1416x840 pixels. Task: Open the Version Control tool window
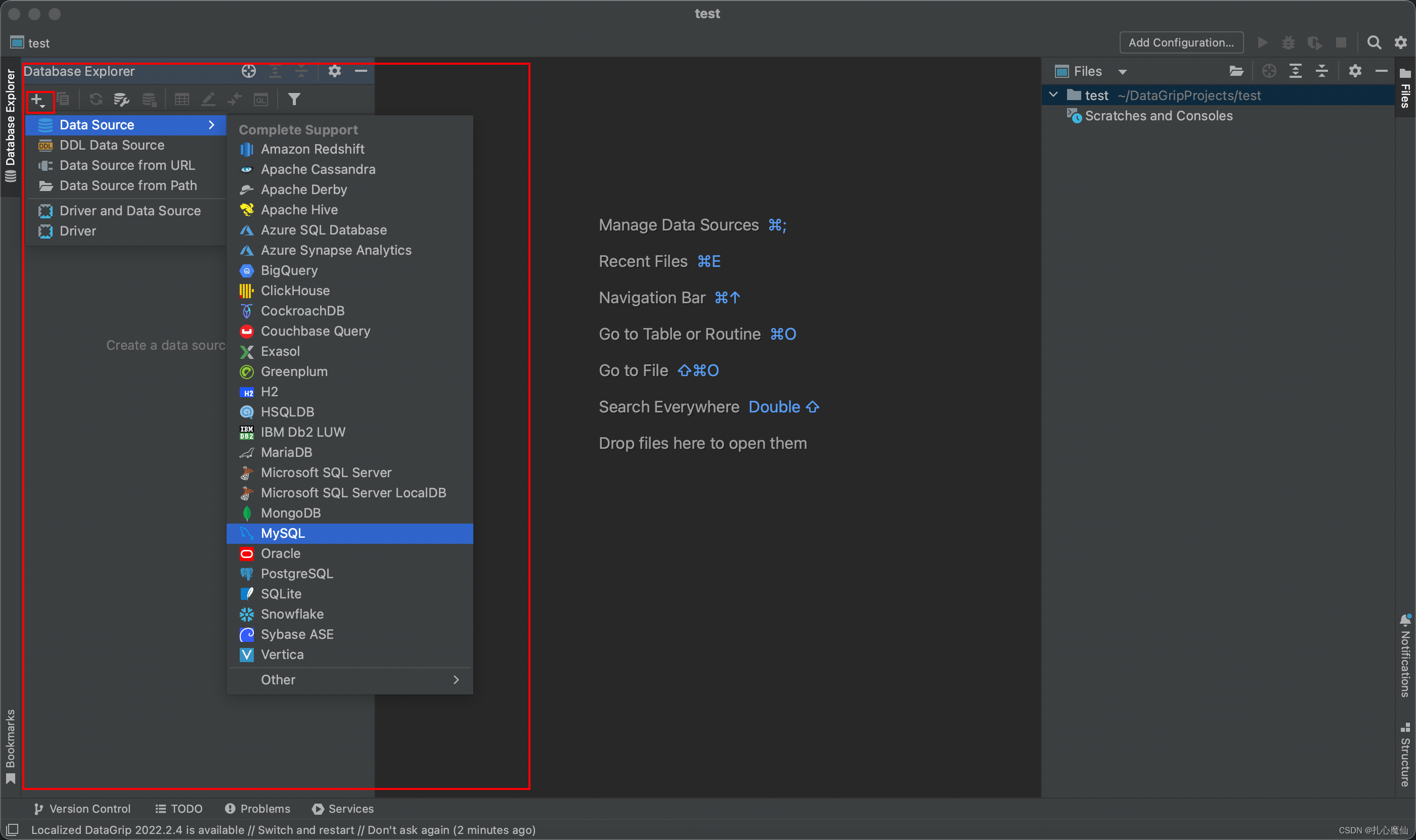[x=83, y=809]
